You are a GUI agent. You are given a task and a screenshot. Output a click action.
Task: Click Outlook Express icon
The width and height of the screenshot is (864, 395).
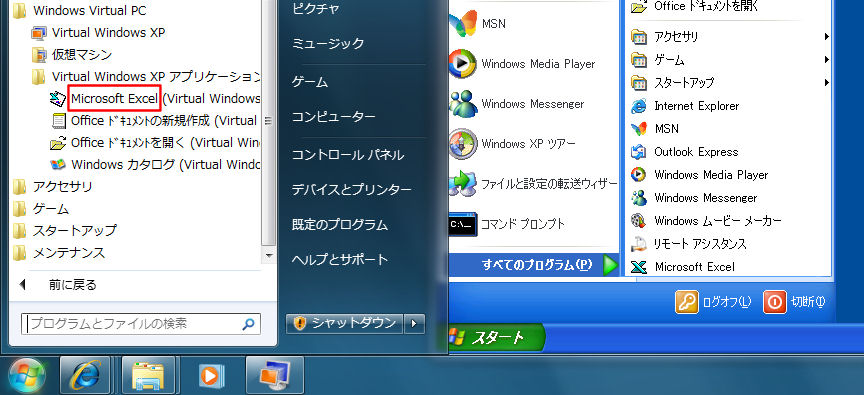click(639, 151)
